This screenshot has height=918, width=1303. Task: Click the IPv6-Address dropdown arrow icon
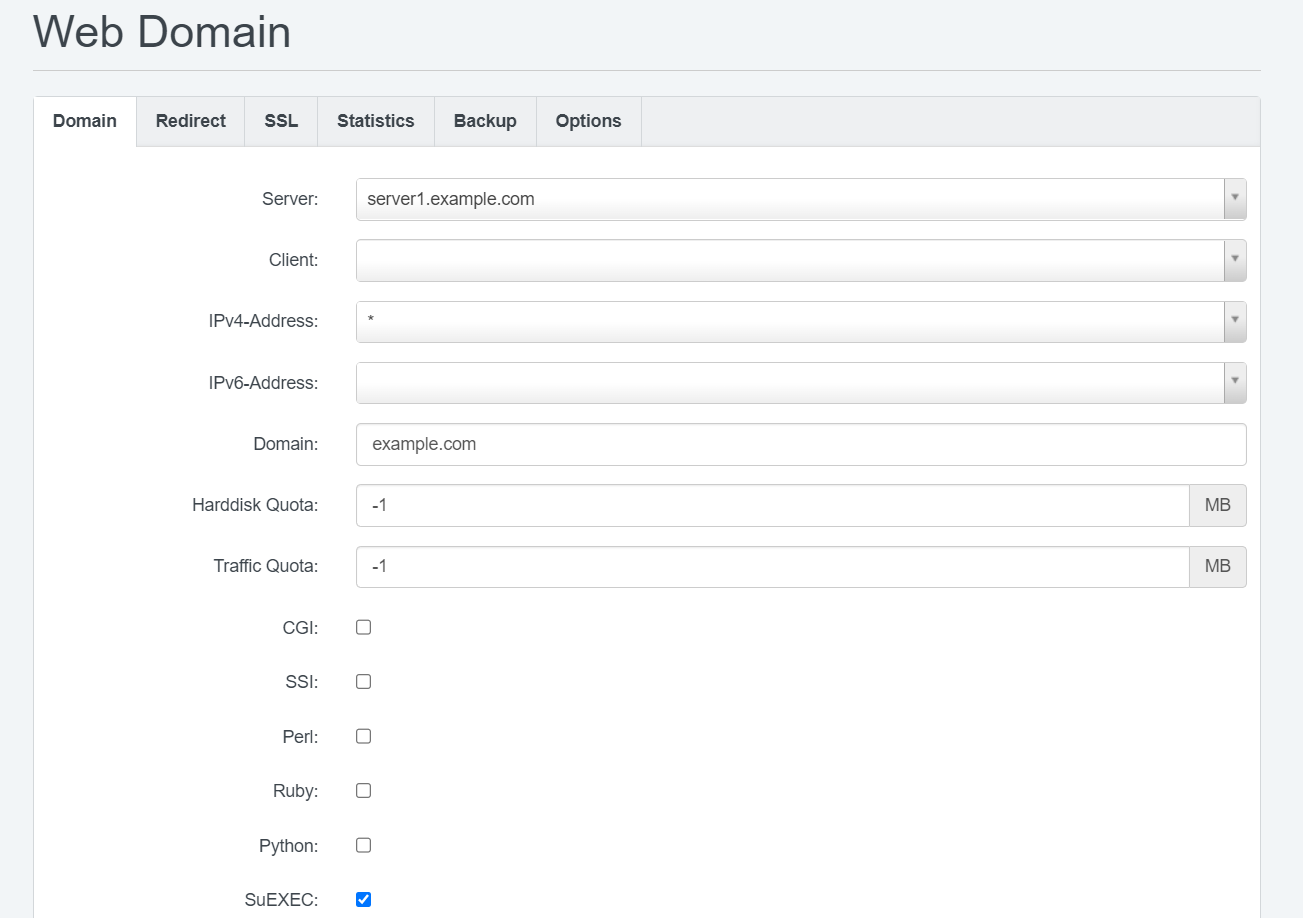pos(1235,382)
